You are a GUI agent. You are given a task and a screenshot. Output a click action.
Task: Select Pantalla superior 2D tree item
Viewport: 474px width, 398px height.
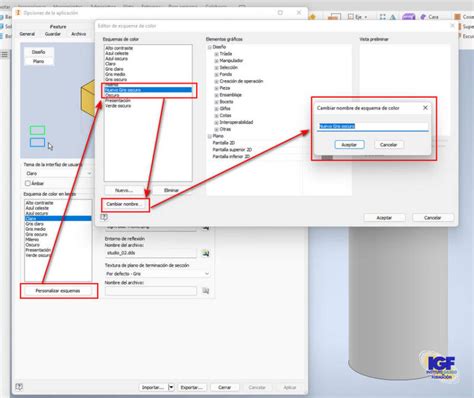pos(232,150)
